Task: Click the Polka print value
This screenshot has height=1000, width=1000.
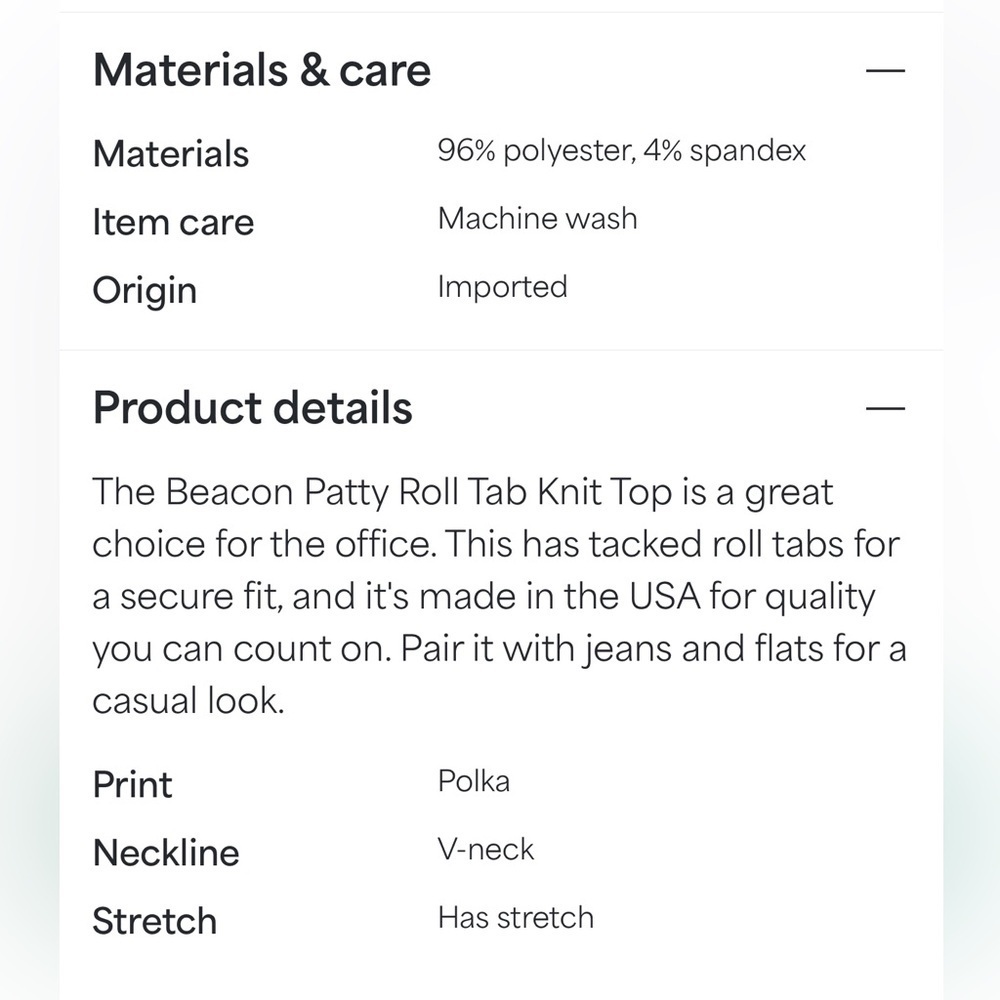Action: pyautogui.click(x=474, y=781)
